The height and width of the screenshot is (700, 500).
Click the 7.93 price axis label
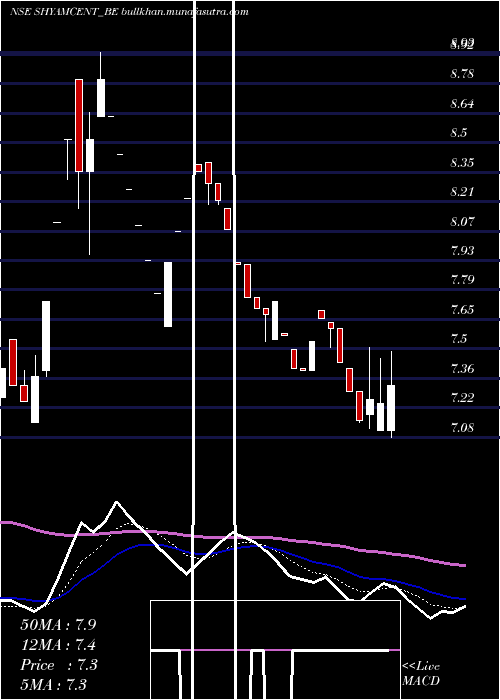[x=462, y=250]
